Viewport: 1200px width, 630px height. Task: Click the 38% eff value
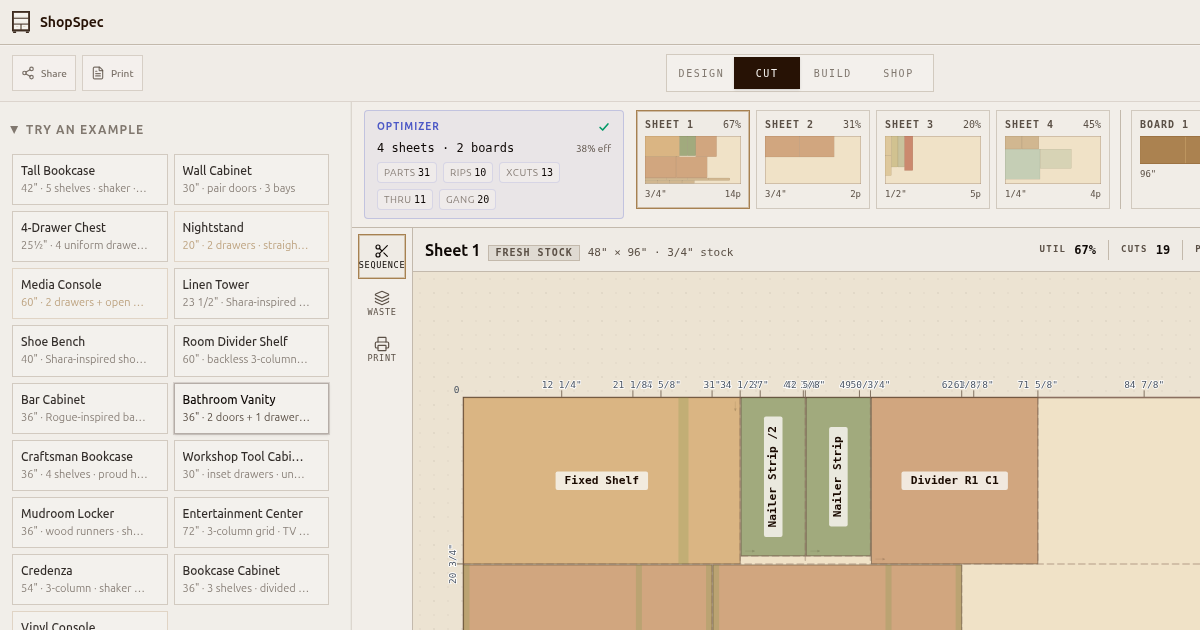[x=593, y=149]
